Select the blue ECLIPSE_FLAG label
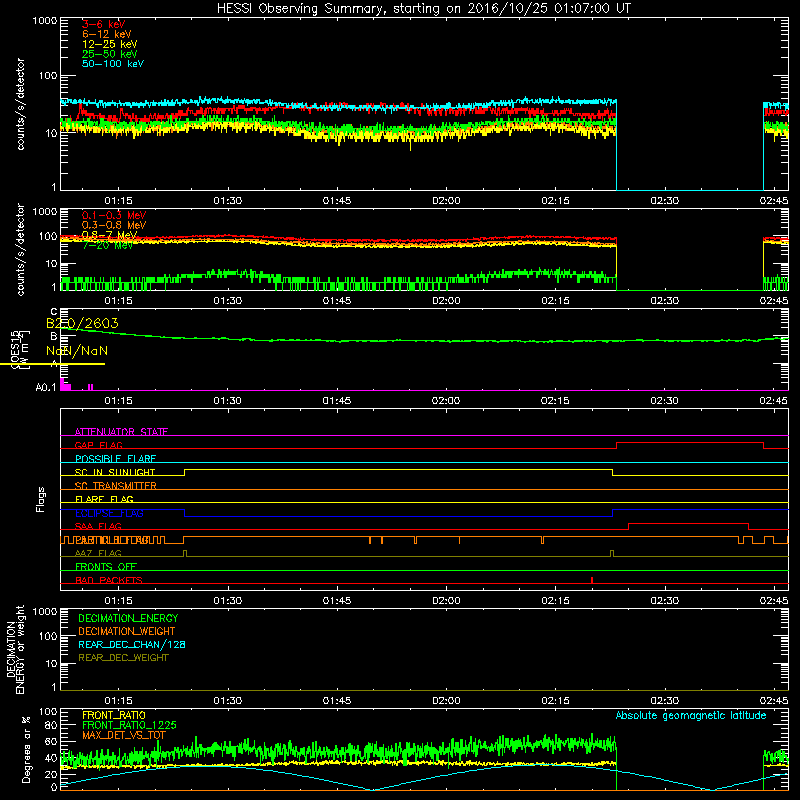Viewport: 800px width, 800px height. pyautogui.click(x=109, y=513)
